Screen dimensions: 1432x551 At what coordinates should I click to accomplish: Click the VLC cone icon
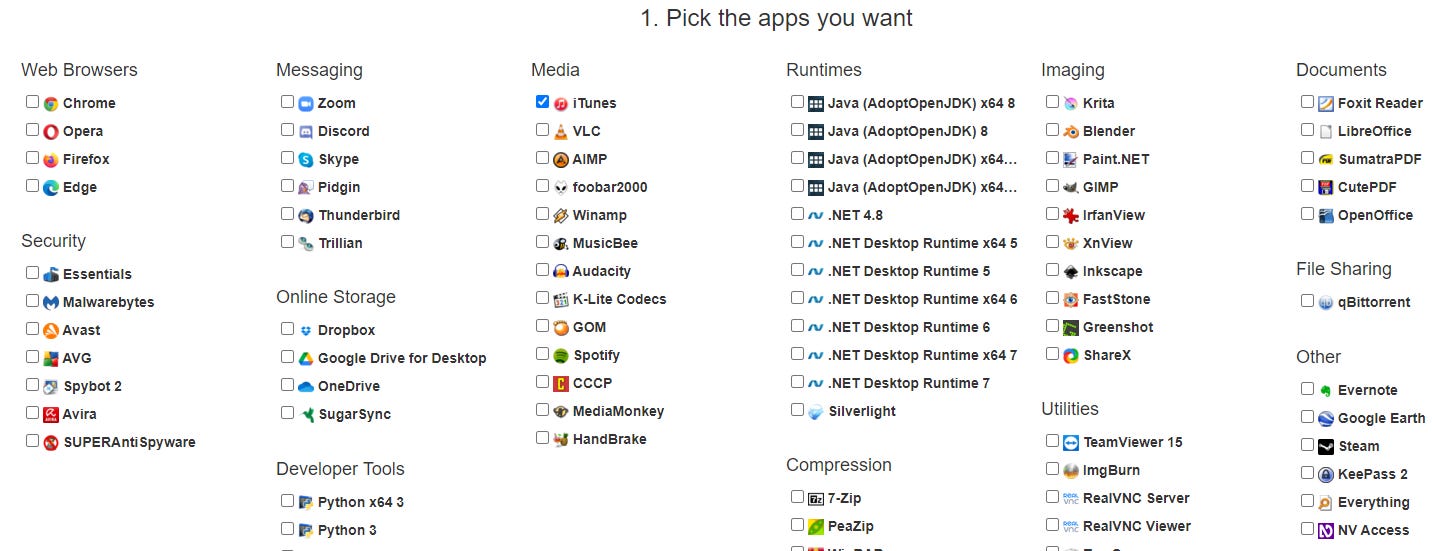point(561,131)
